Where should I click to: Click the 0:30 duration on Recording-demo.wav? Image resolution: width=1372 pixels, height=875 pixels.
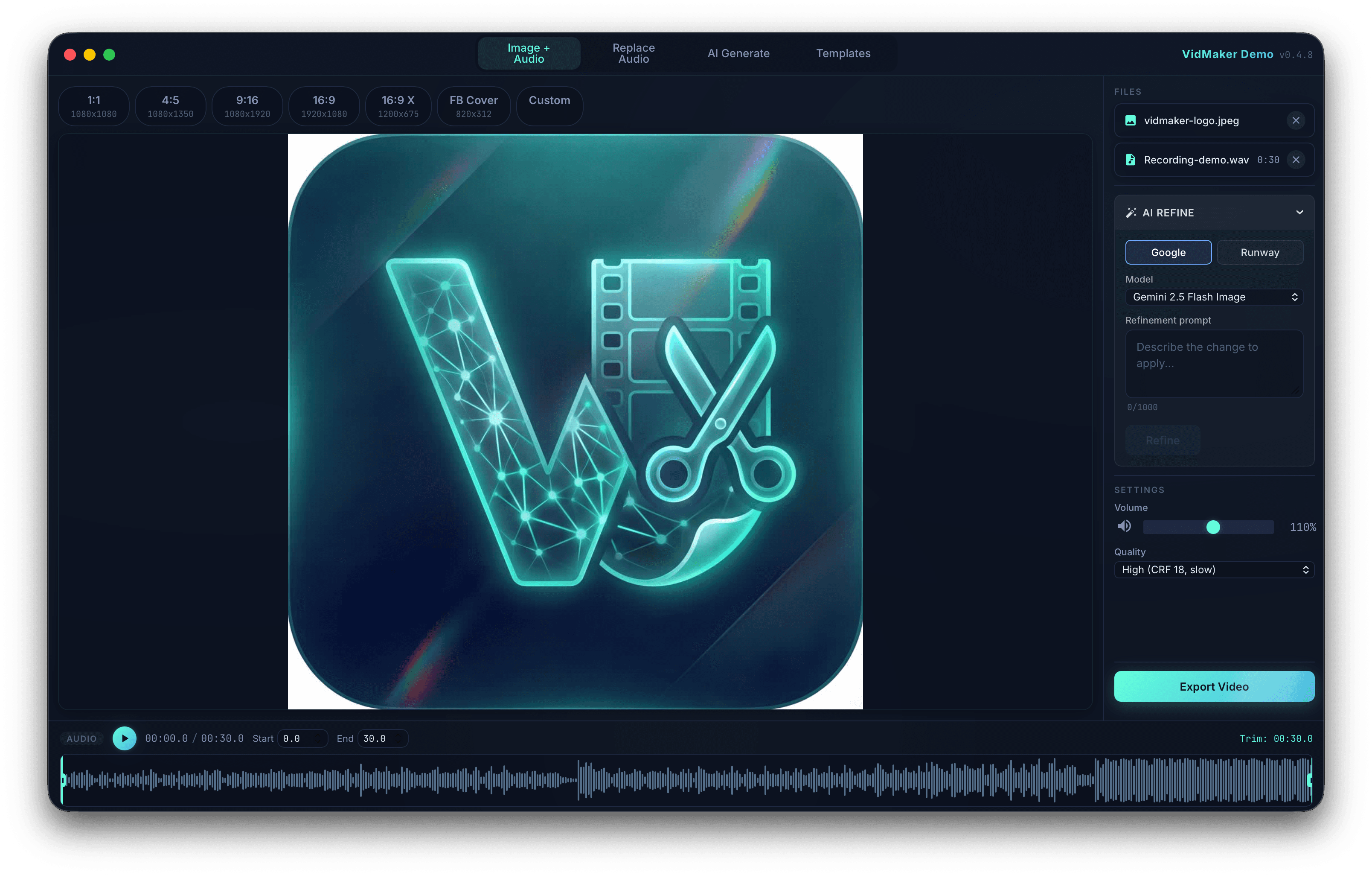coord(1268,160)
